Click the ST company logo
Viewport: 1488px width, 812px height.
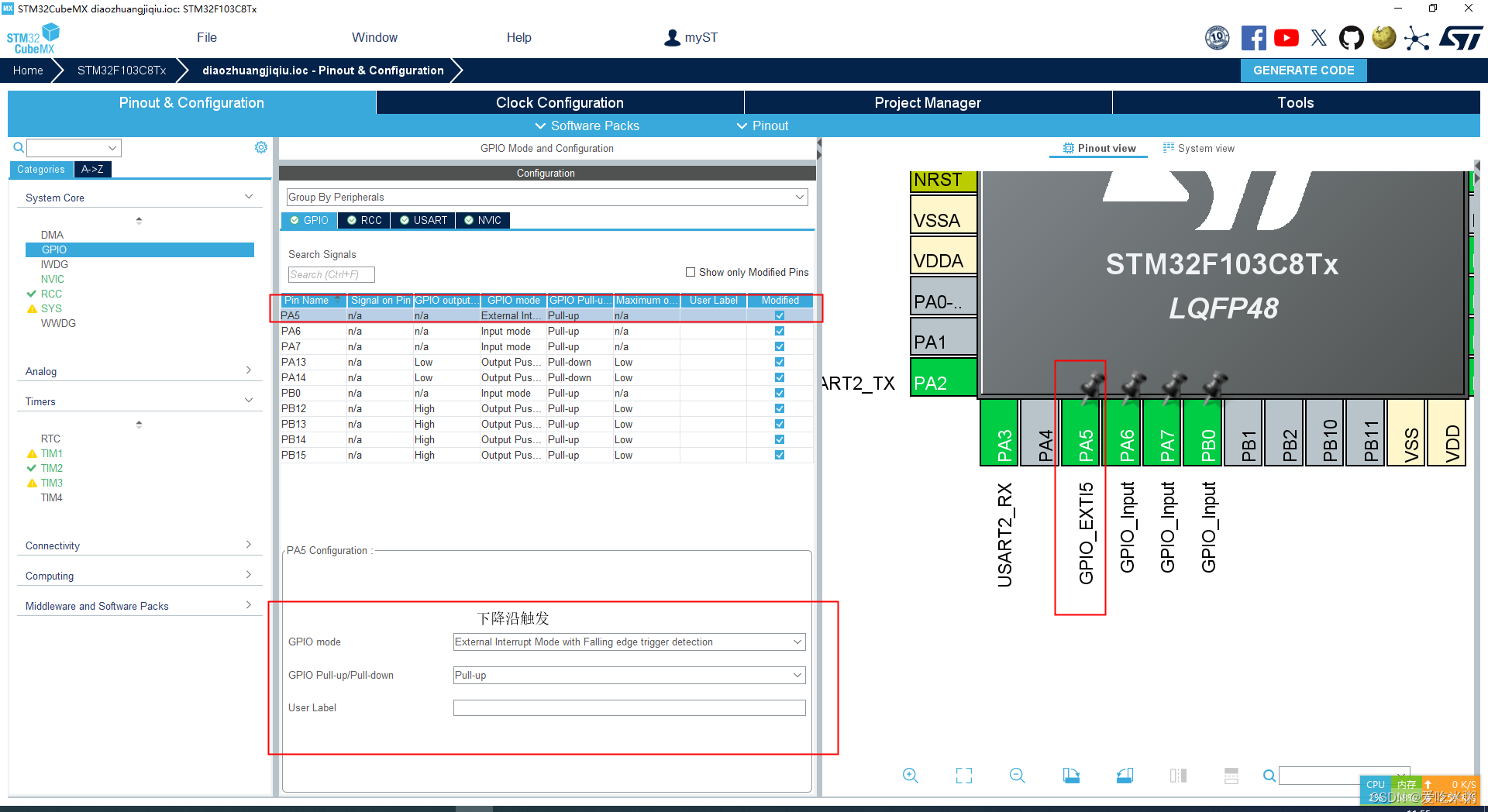tap(1461, 37)
